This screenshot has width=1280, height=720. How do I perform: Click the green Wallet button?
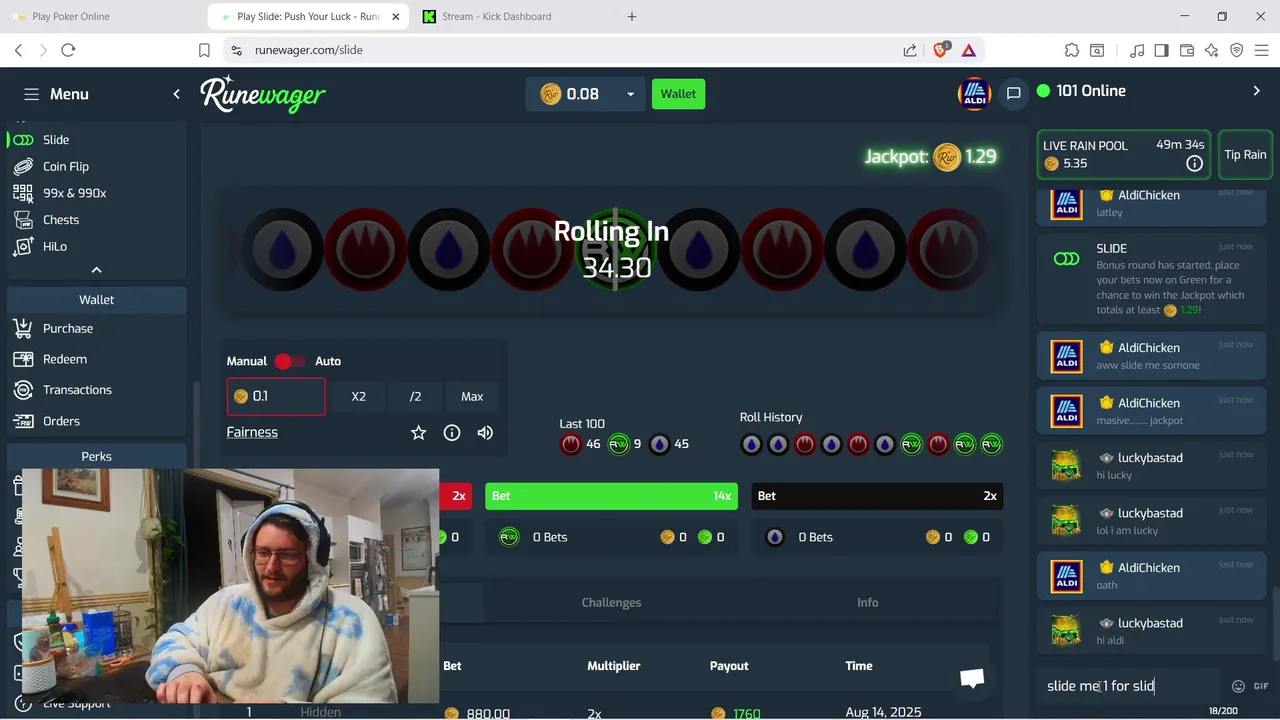pos(678,94)
